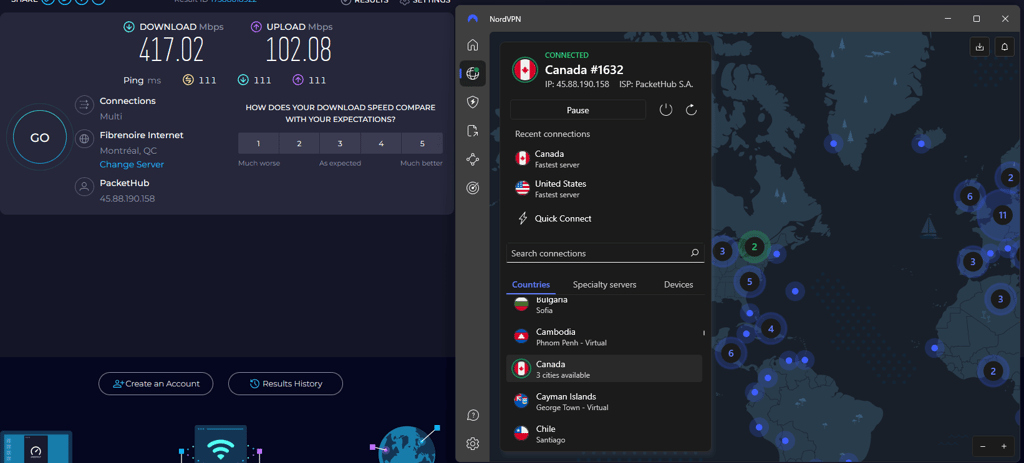
Task: Rate download speed 4
Action: (381, 143)
